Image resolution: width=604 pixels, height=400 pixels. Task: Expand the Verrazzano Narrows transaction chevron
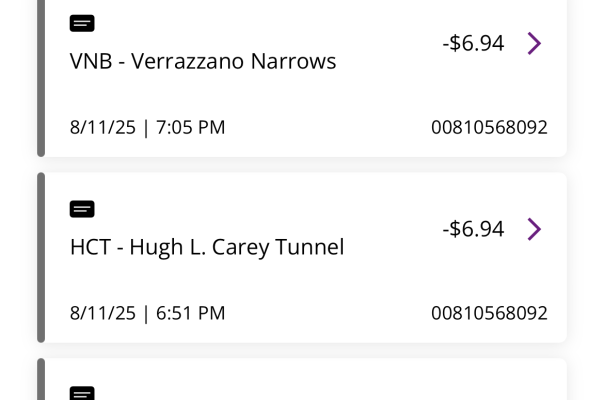[534, 43]
